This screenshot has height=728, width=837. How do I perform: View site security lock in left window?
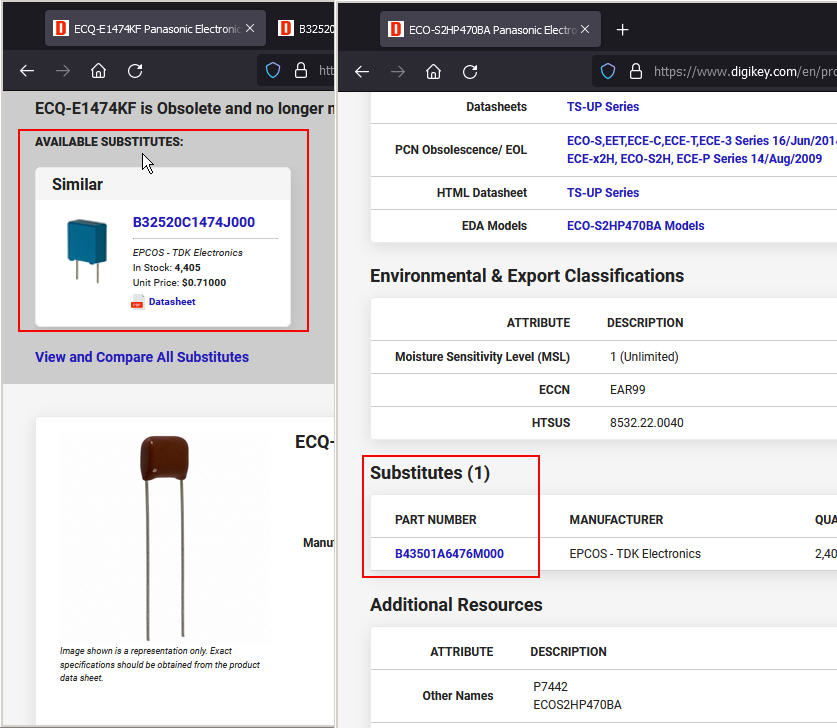[301, 70]
